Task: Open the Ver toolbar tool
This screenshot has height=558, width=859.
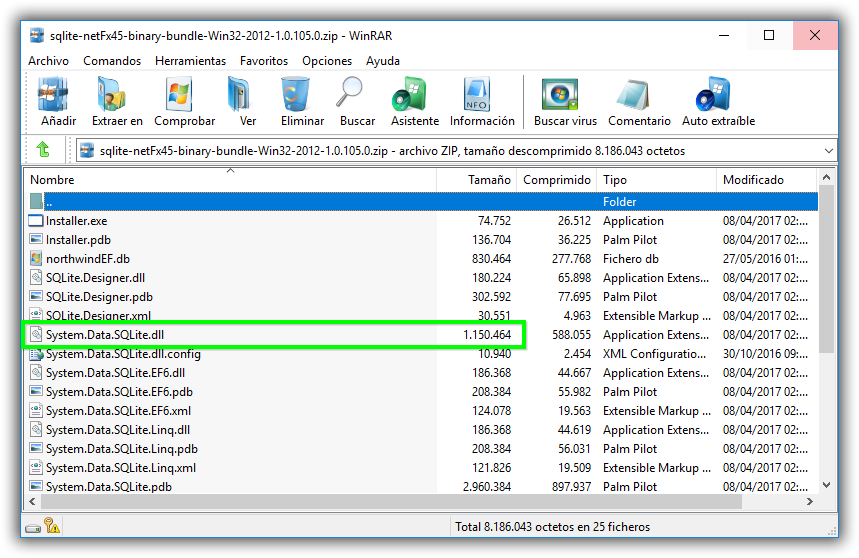Action: (x=239, y=94)
